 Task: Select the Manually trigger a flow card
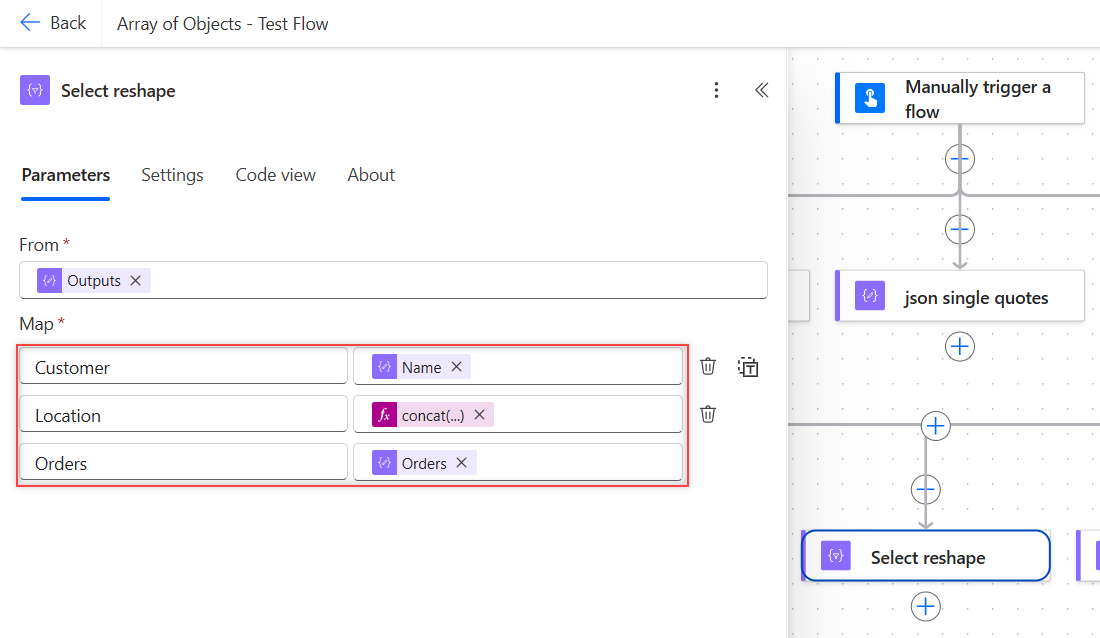point(960,98)
